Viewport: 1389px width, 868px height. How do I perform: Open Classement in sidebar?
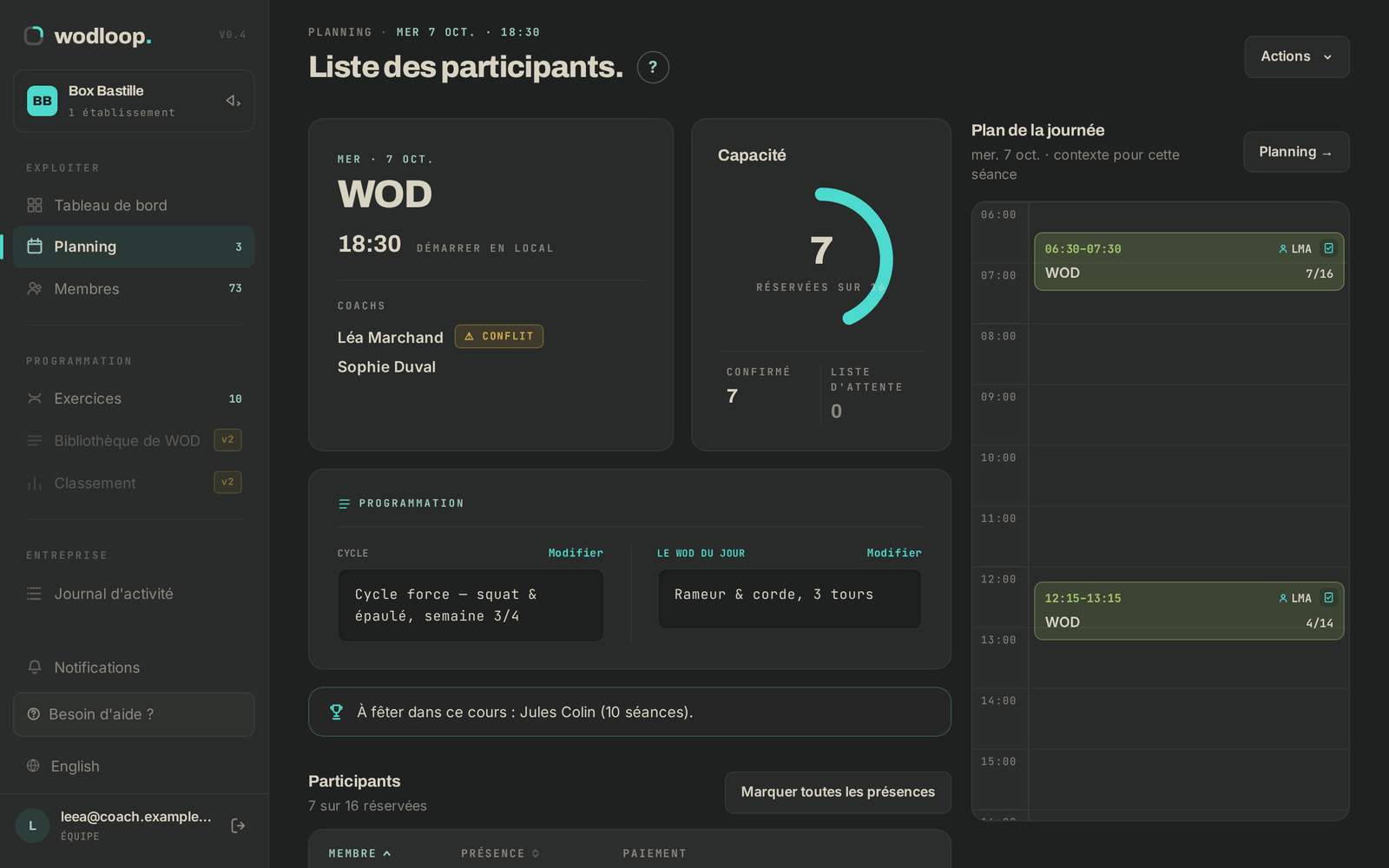tap(134, 483)
